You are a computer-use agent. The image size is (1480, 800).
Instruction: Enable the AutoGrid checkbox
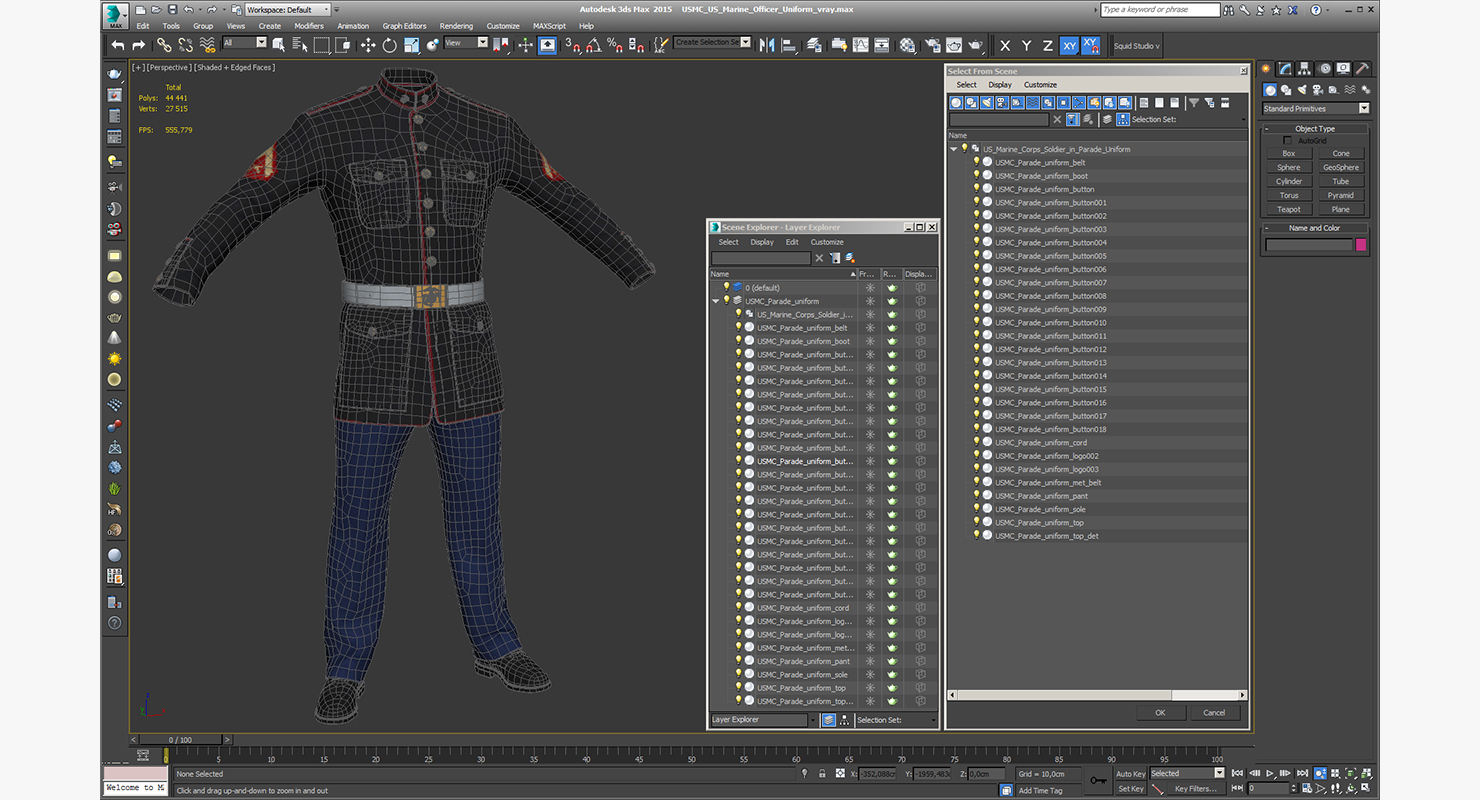pos(1288,141)
